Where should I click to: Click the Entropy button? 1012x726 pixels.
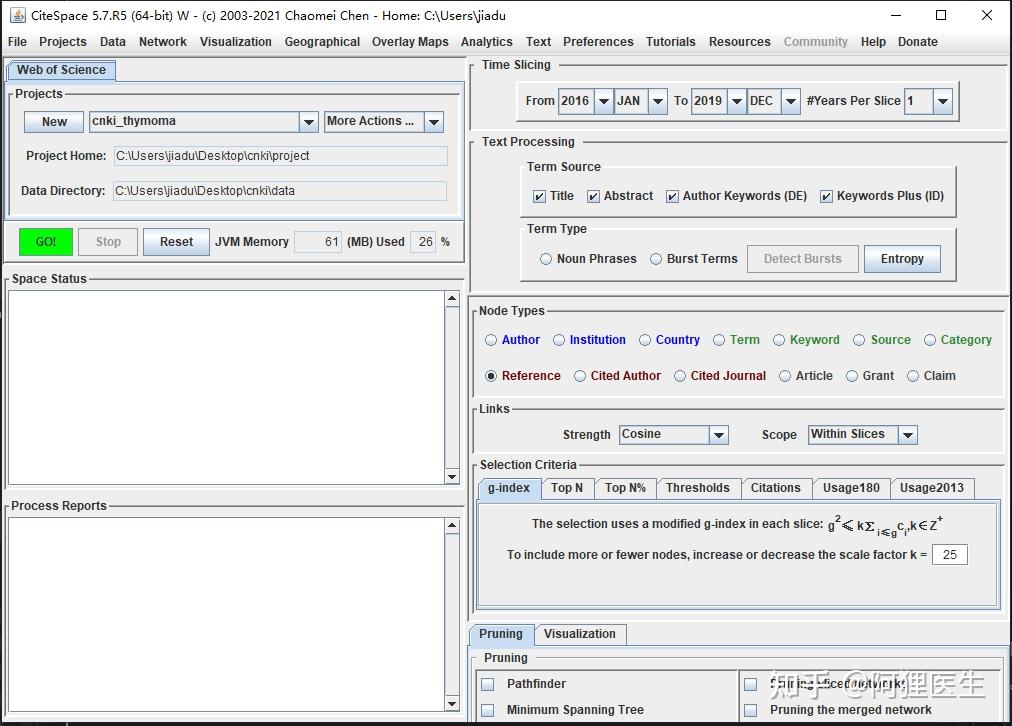tap(902, 259)
